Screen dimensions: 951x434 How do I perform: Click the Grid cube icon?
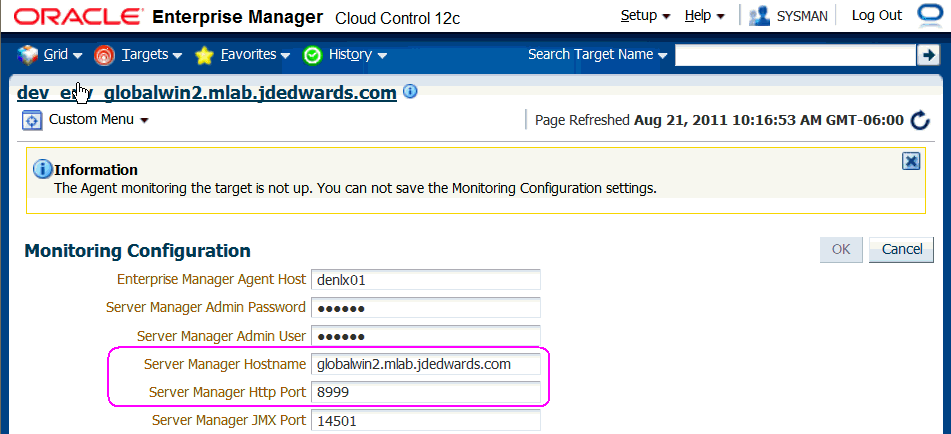(x=27, y=55)
